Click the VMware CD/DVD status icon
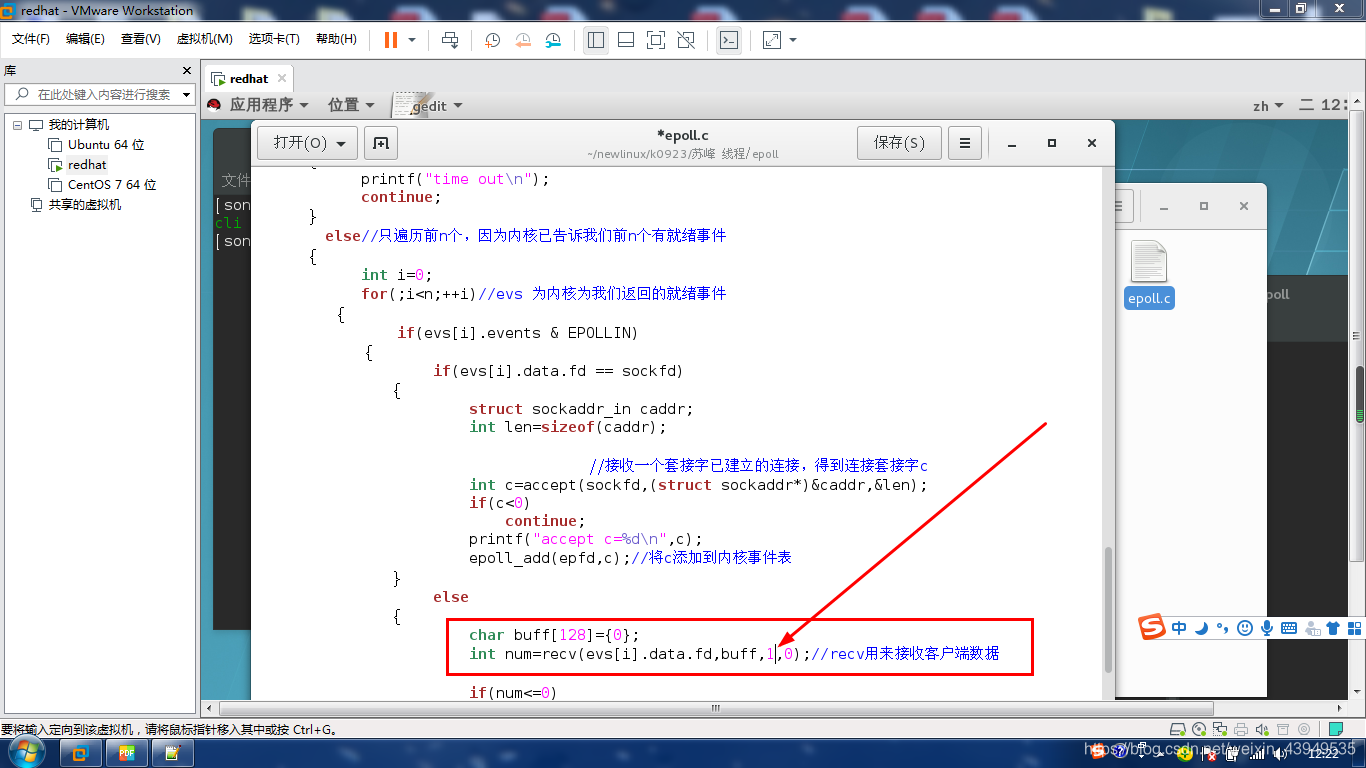This screenshot has width=1366, height=768. (x=1200, y=729)
